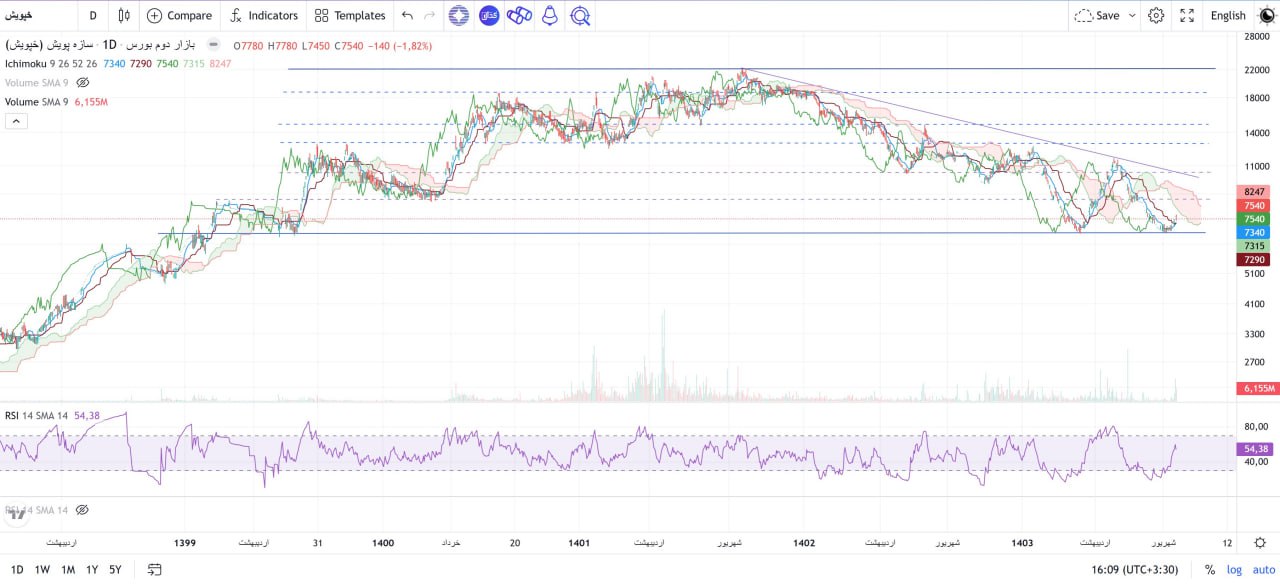Open the Indicators dialog
The width and height of the screenshot is (1280, 587).
(264, 15)
